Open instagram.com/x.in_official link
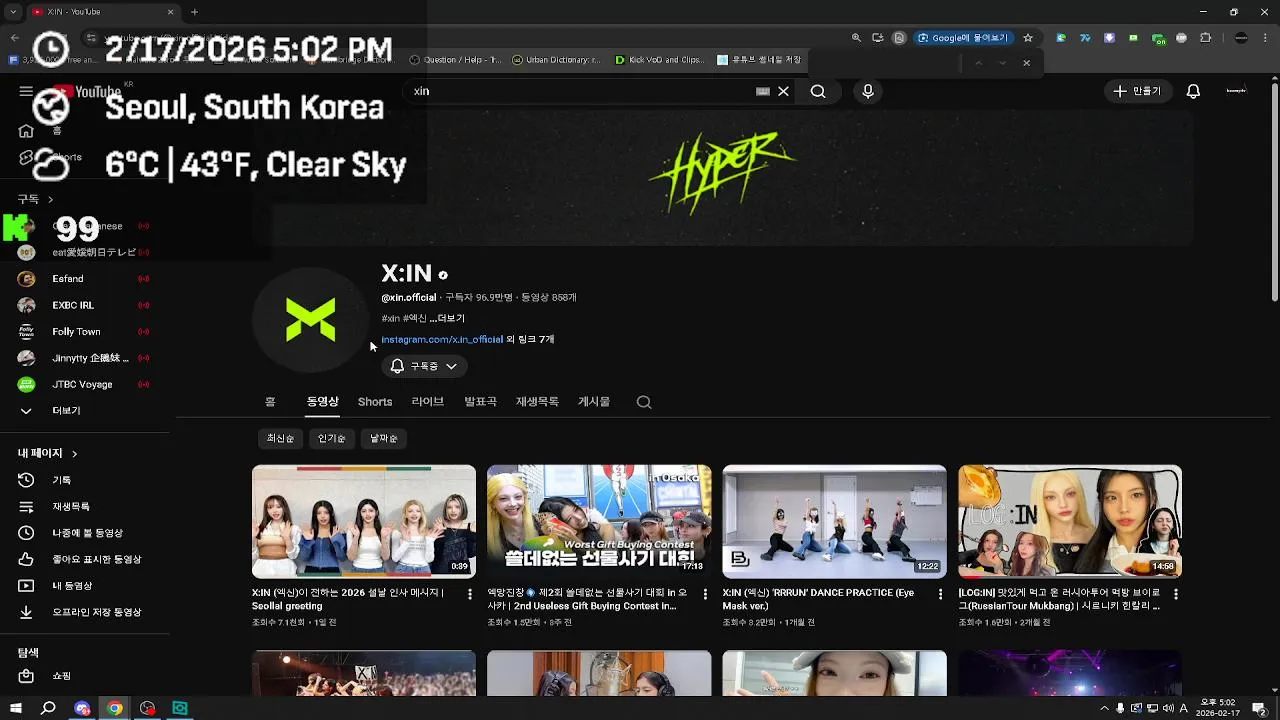Viewport: 1280px width, 720px height. pos(442,339)
